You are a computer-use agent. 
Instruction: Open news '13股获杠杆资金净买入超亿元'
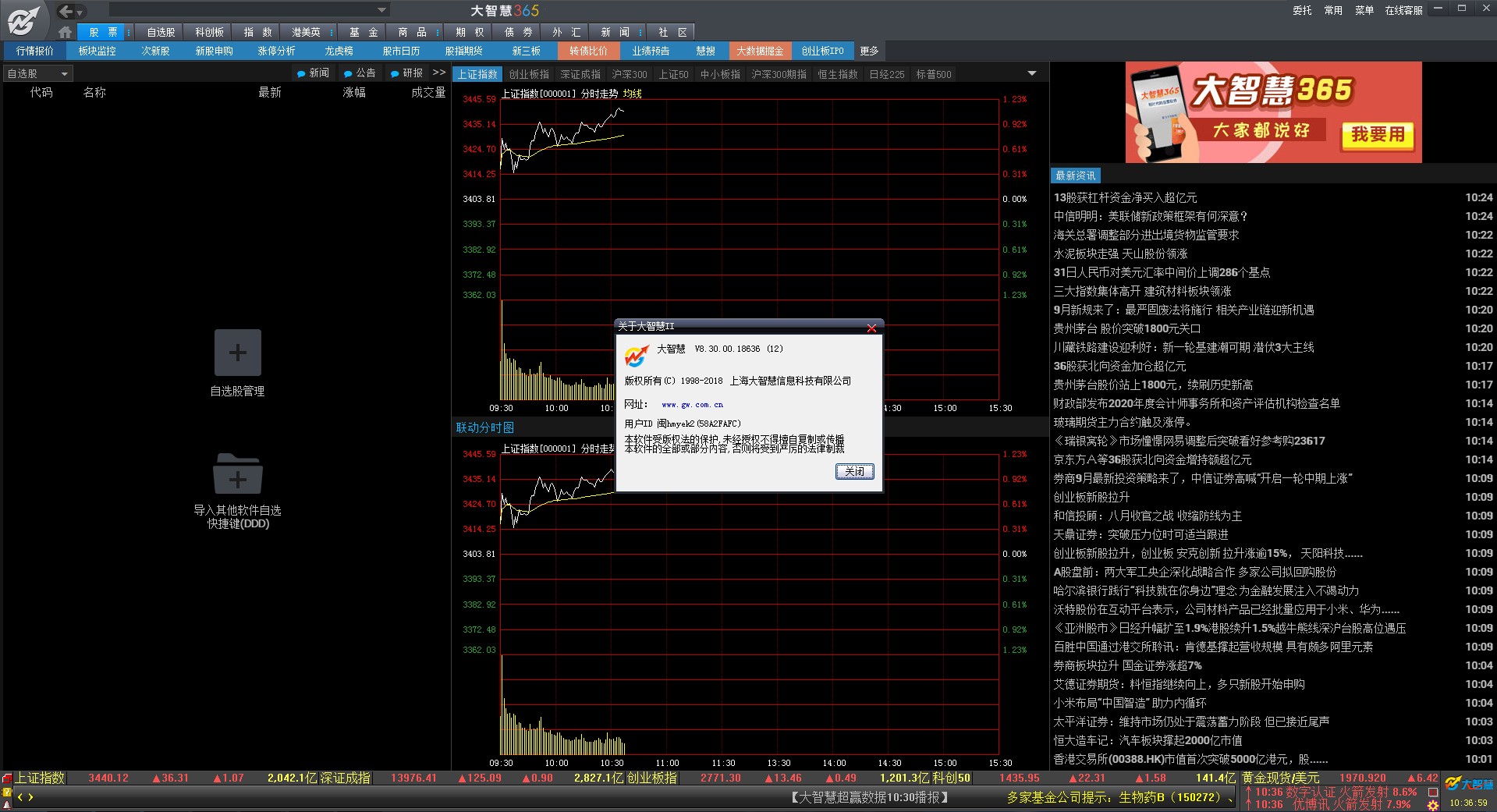click(1125, 197)
